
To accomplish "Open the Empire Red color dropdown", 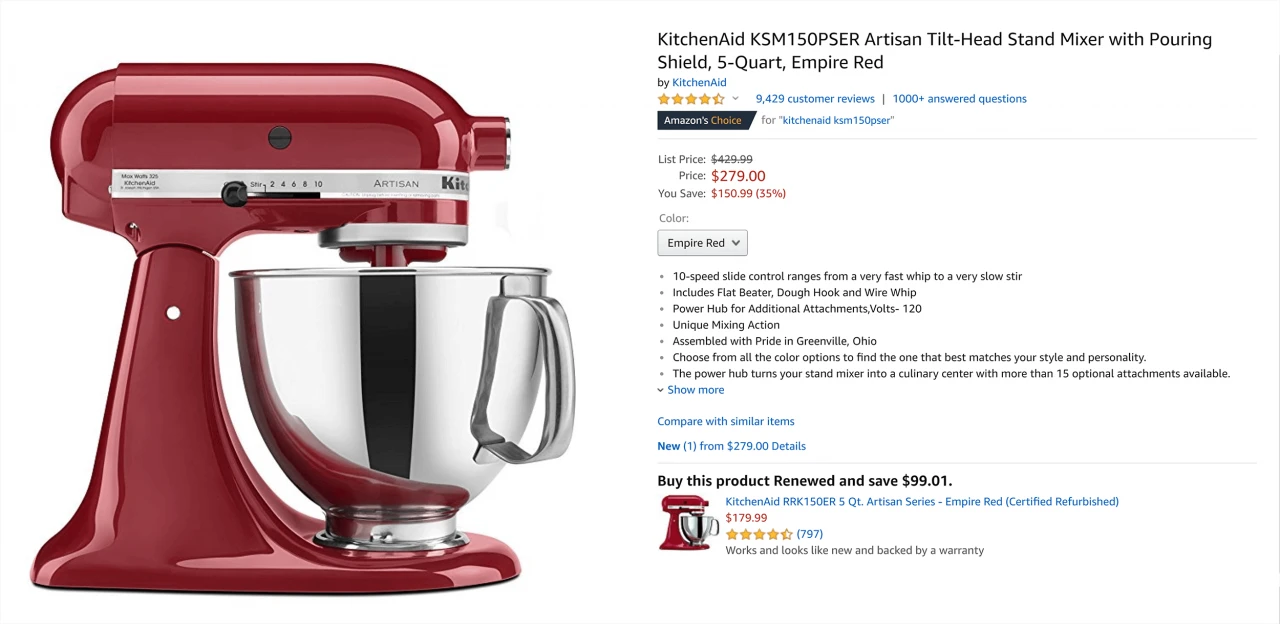I will coord(702,242).
